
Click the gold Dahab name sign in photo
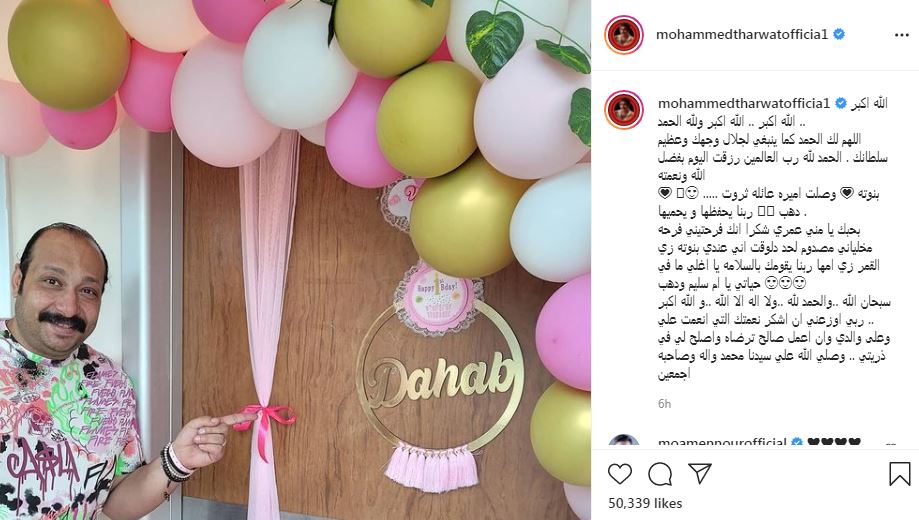click(440, 378)
